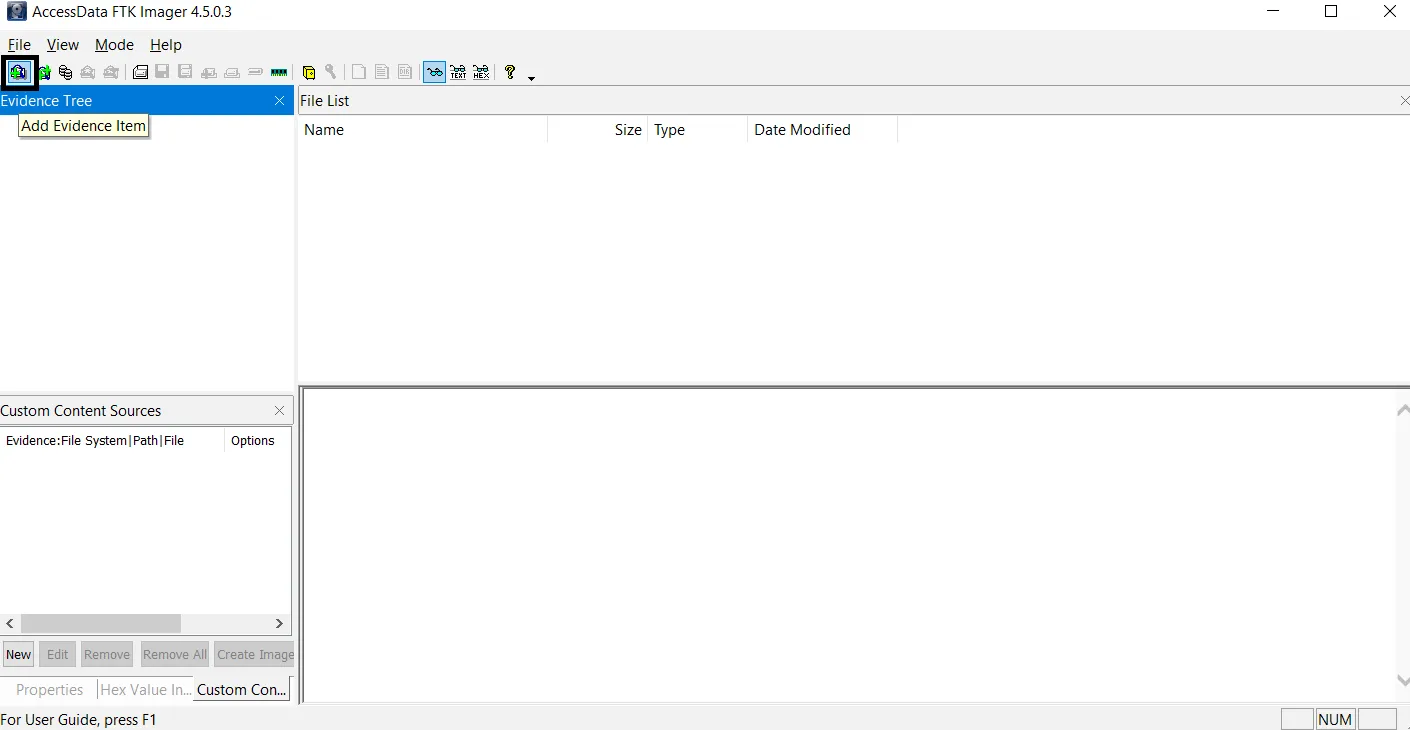Close the FTK Imager window

pos(1389,12)
